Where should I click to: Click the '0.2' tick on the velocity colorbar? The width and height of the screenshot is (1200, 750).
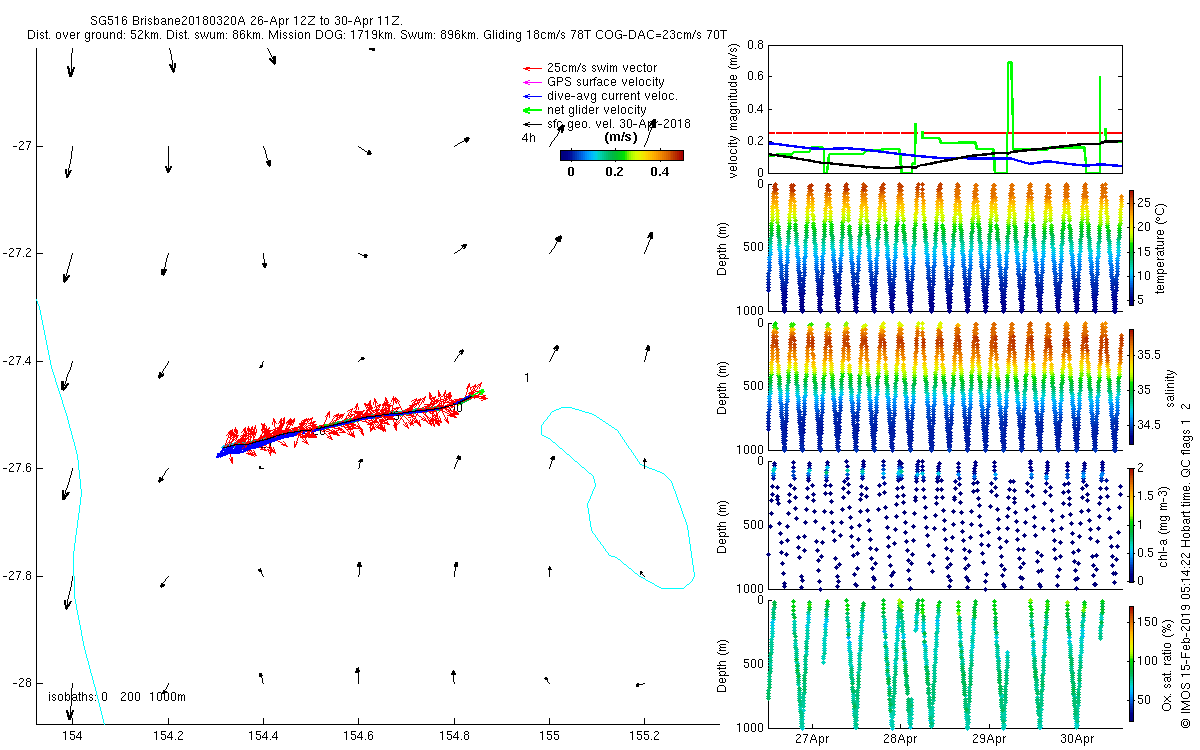coord(614,171)
